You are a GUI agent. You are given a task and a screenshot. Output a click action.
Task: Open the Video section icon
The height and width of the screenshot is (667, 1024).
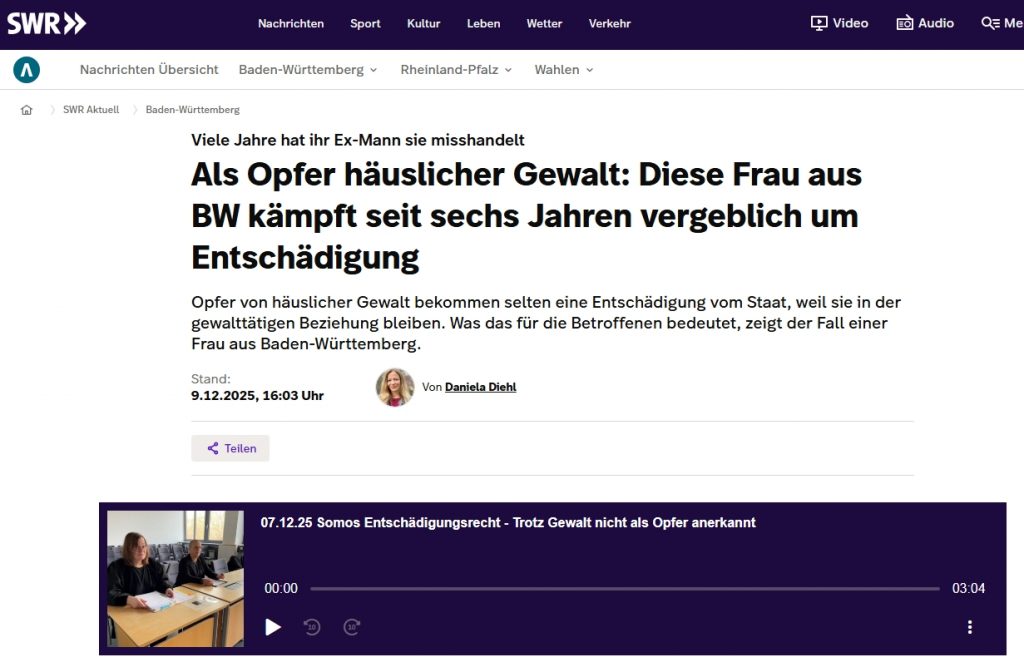coord(819,23)
